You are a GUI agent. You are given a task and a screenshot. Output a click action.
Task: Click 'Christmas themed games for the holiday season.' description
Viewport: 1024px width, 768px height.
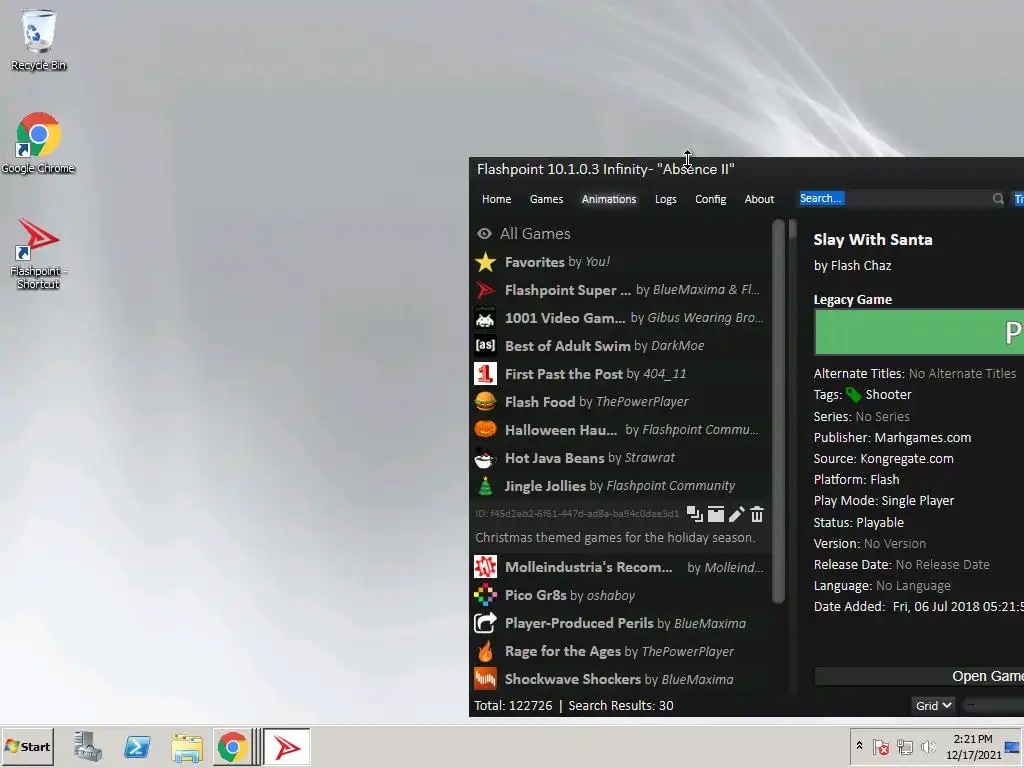615,537
